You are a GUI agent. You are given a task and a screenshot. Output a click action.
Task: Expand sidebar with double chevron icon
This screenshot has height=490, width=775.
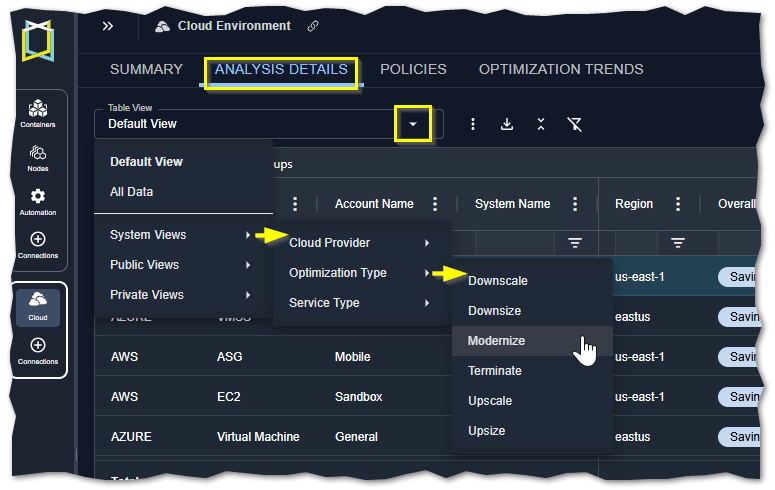point(108,26)
